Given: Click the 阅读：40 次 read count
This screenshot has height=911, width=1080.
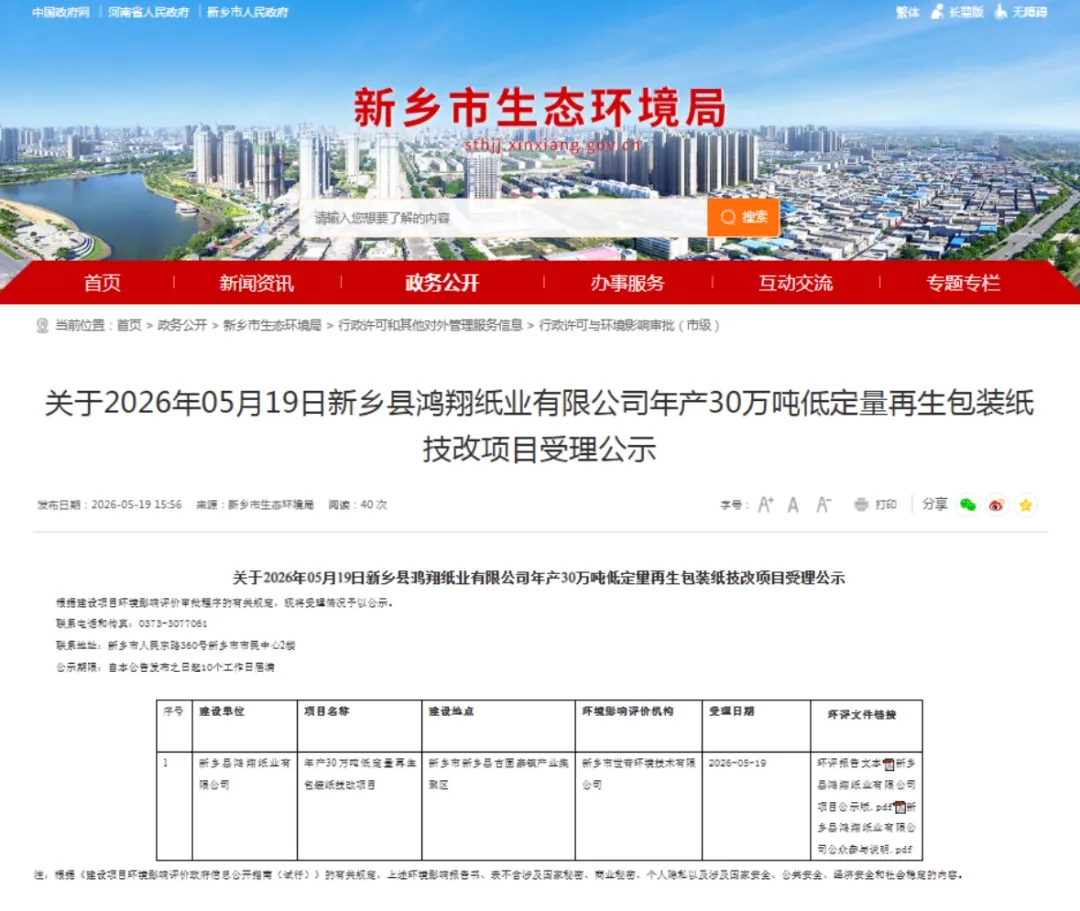Looking at the screenshot, I should tap(357, 505).
